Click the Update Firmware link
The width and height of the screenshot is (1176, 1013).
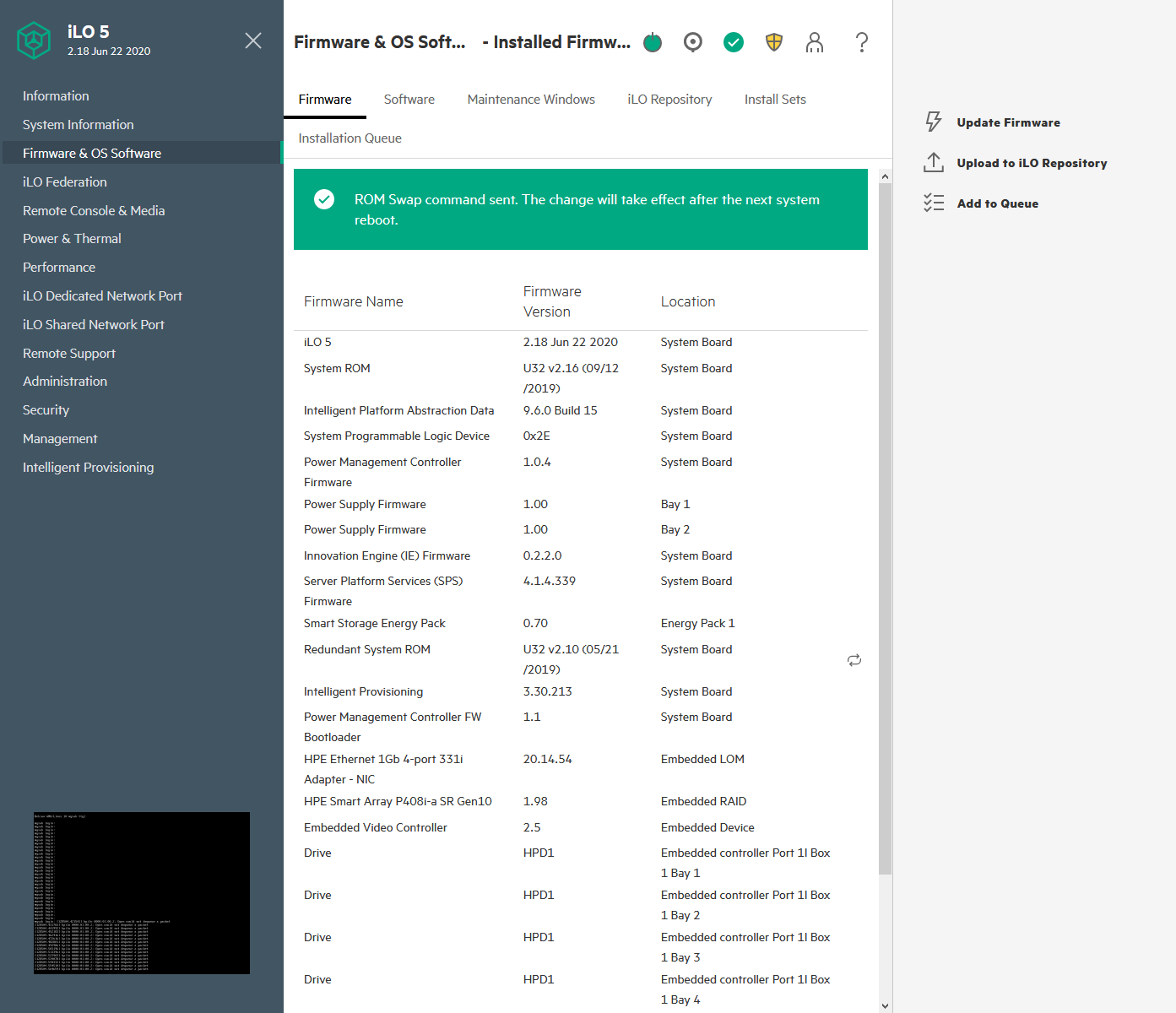1008,122
